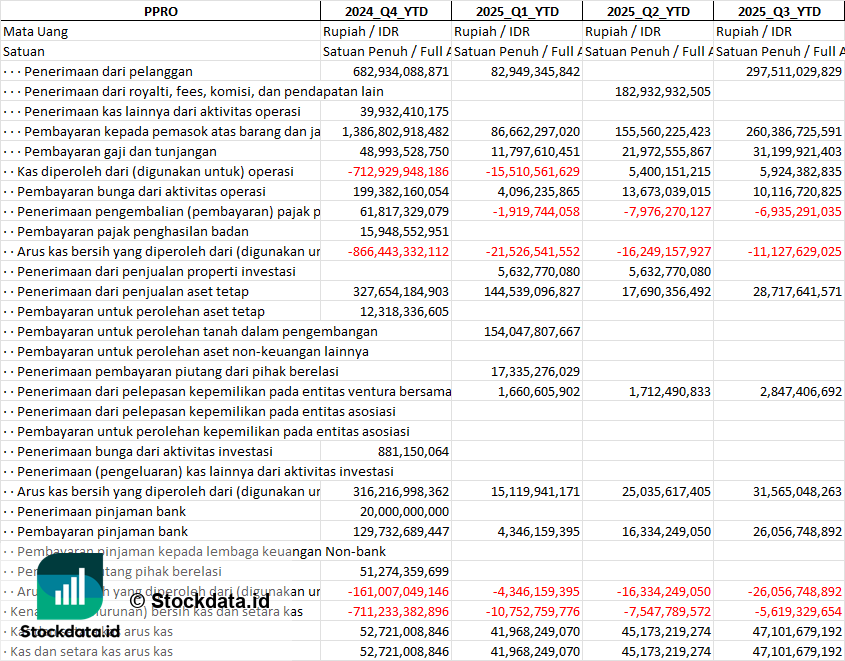
Task: Click red value -866,443,332,112
Action: pos(398,252)
